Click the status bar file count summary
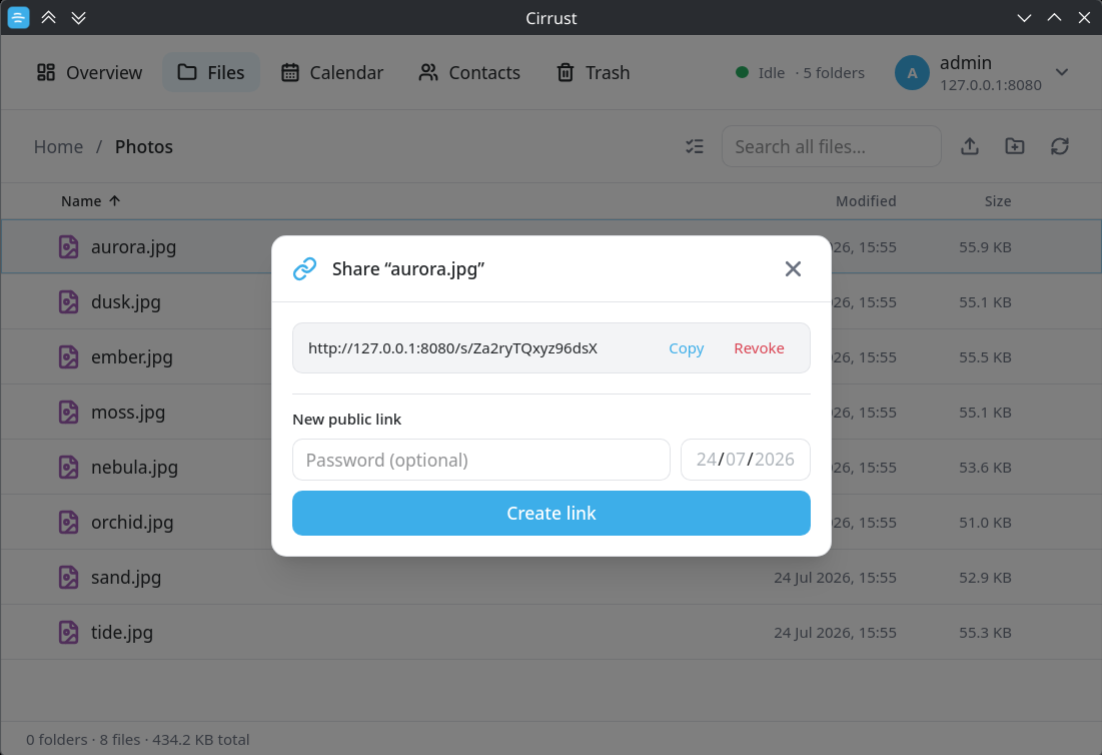This screenshot has height=755, width=1102. point(138,740)
